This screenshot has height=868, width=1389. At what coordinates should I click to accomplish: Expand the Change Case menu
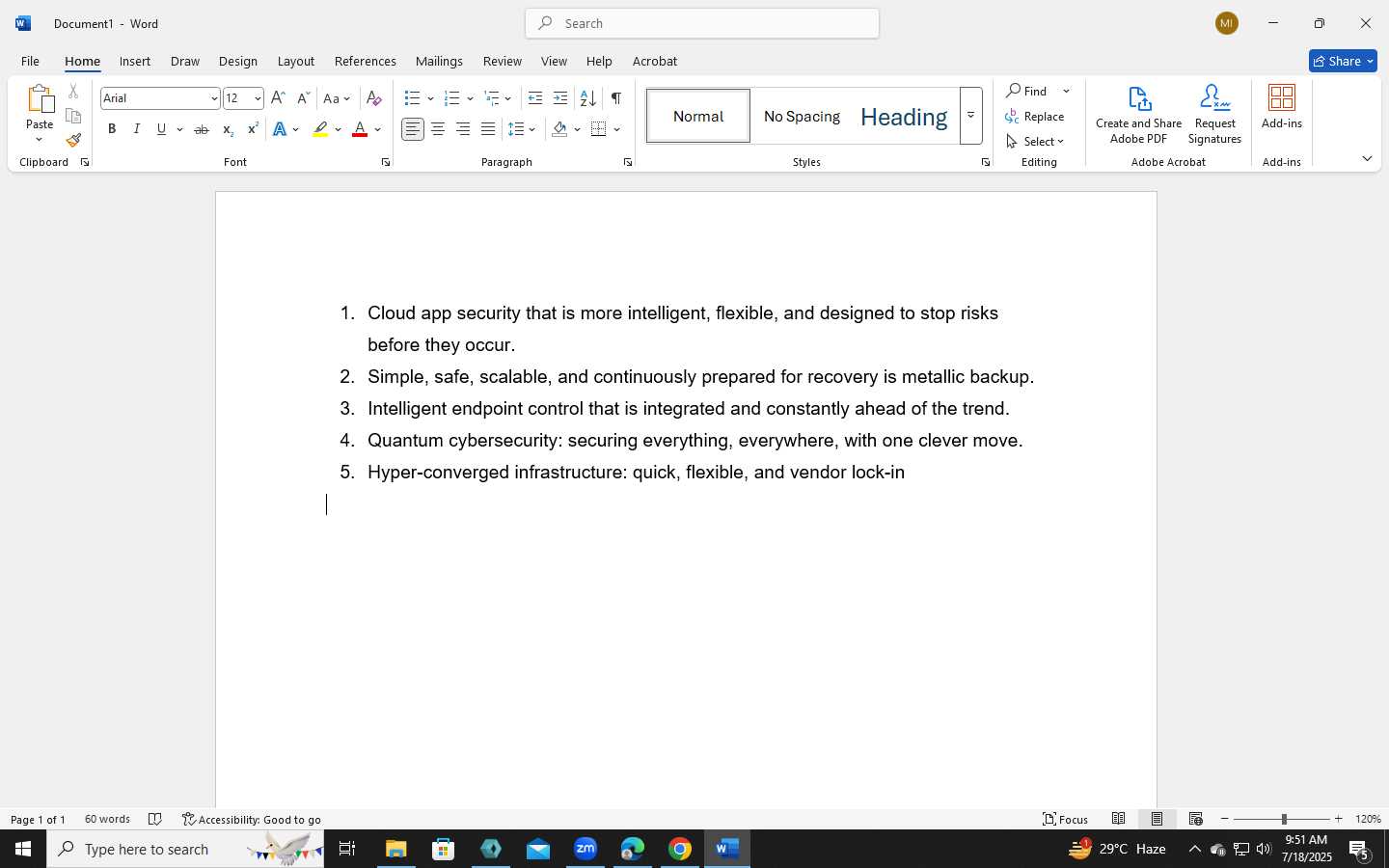pyautogui.click(x=338, y=98)
